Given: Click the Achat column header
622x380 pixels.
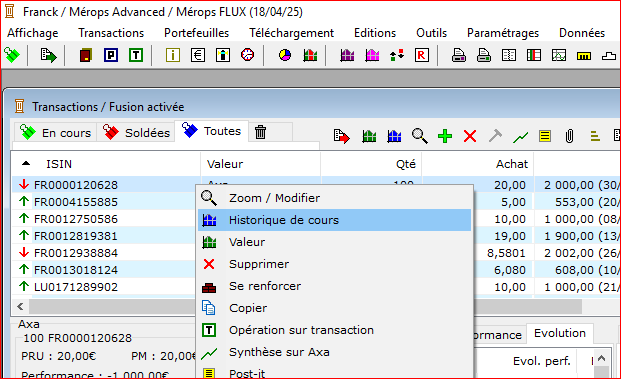Looking at the screenshot, I should (x=478, y=164).
